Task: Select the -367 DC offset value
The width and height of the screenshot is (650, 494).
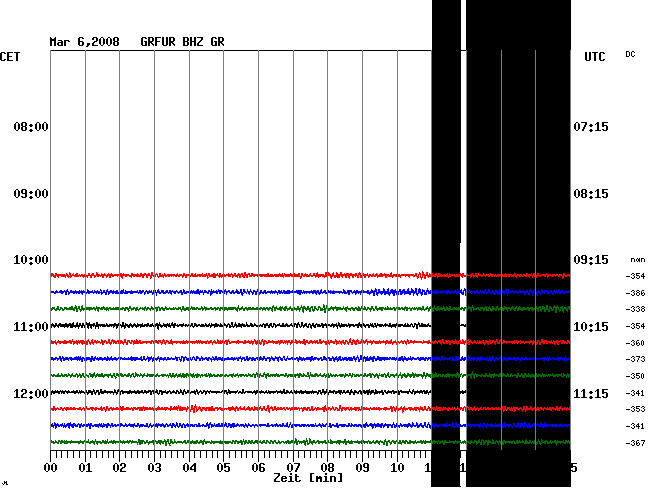Action: [635, 443]
